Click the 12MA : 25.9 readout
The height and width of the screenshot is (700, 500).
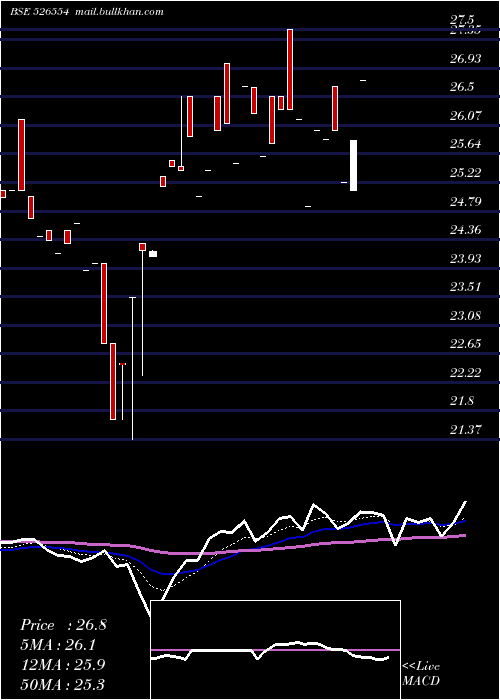62,665
